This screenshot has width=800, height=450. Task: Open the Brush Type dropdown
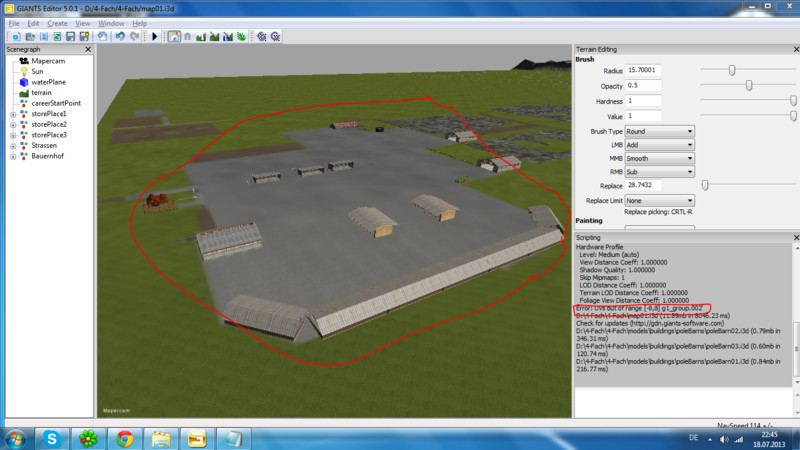pos(659,132)
